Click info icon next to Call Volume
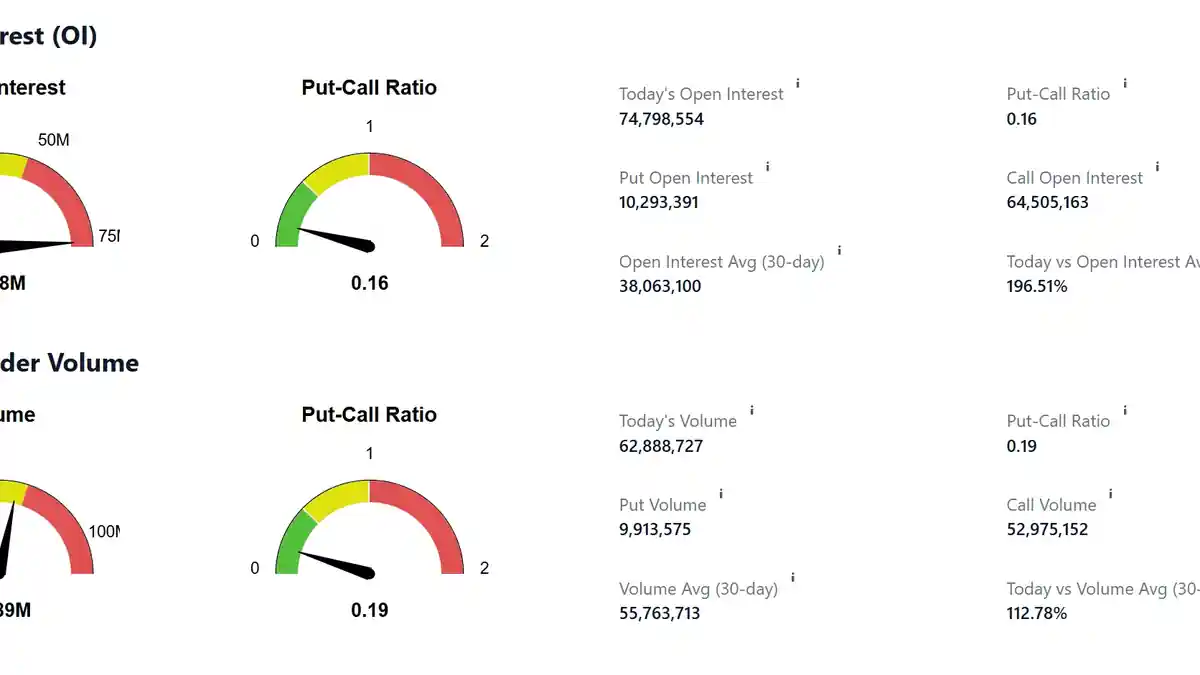The image size is (1200, 675). (x=1110, y=494)
